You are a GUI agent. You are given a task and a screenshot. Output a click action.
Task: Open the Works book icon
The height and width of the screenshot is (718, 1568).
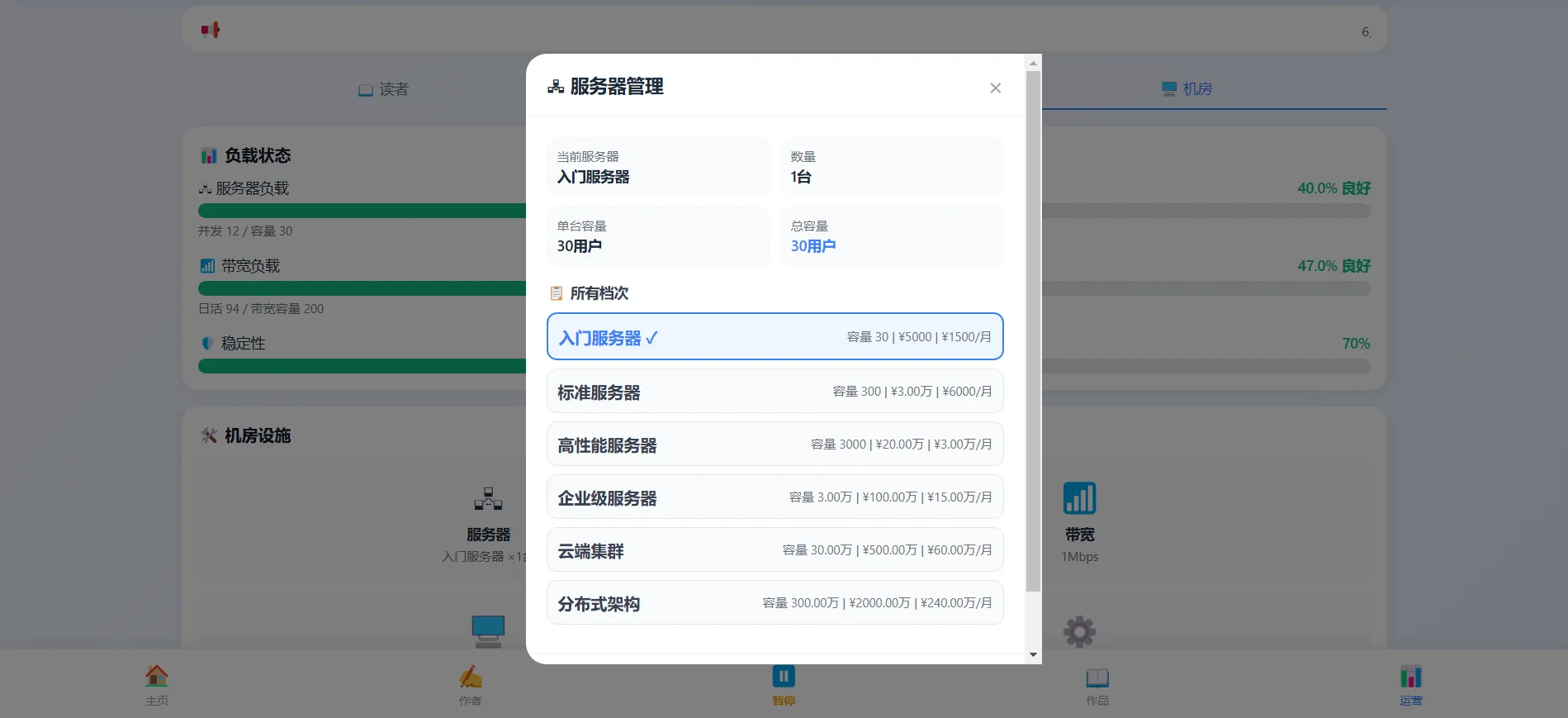coord(1097,678)
